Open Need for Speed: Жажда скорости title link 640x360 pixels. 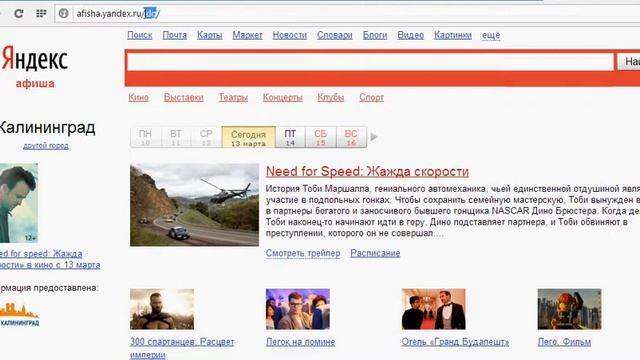pos(367,171)
